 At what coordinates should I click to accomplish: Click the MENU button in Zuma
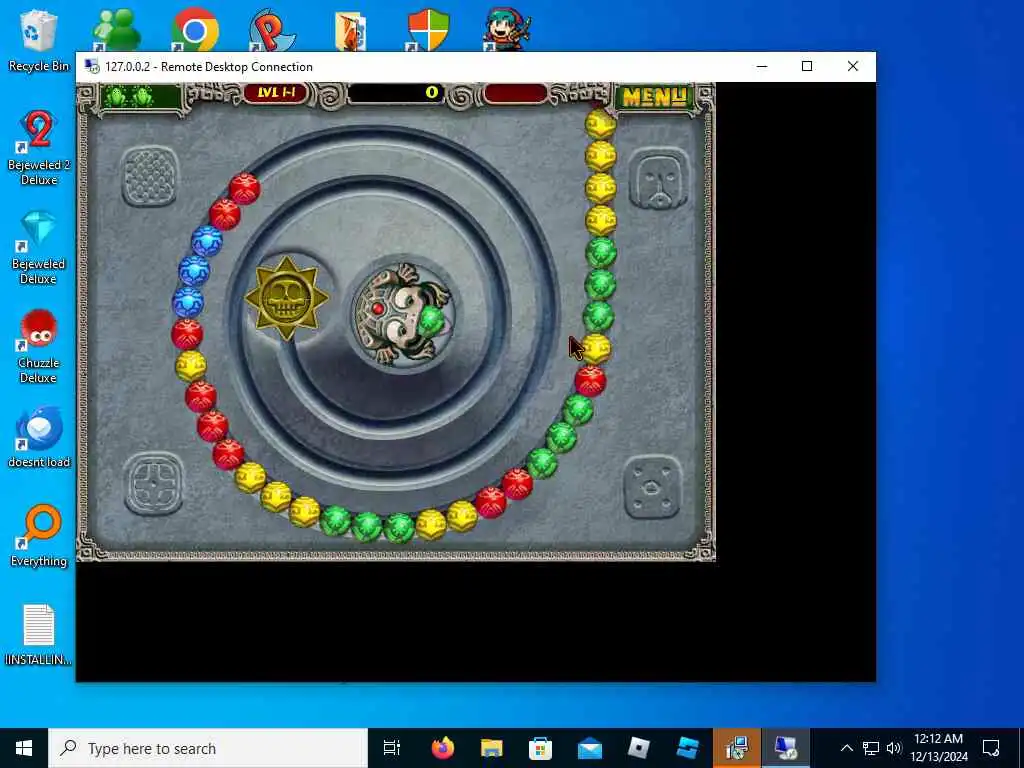pos(654,97)
